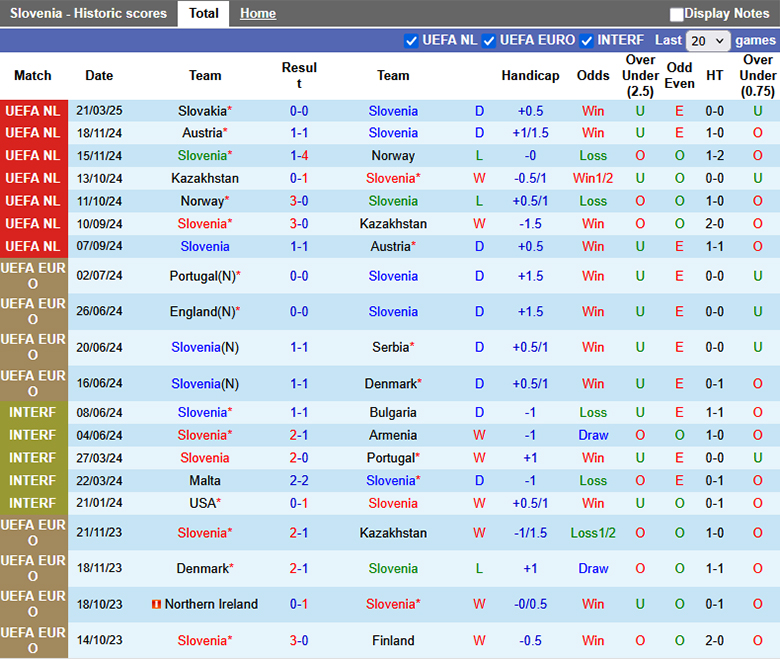
Task: Open Norway team in 15/11/24 row
Action: pos(393,156)
